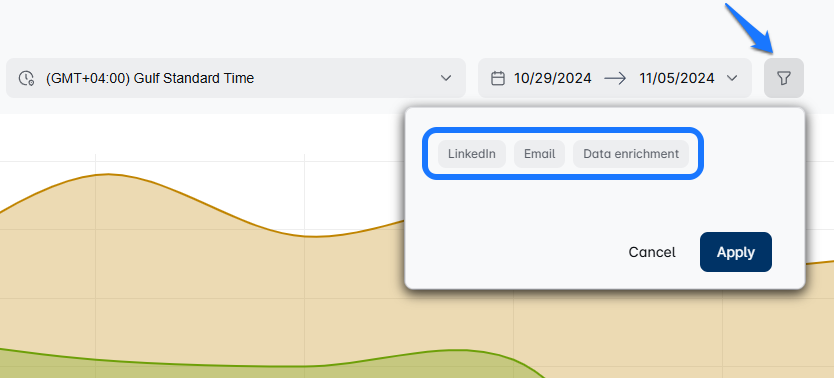Click the Apply button
This screenshot has width=834, height=378.
pos(736,252)
